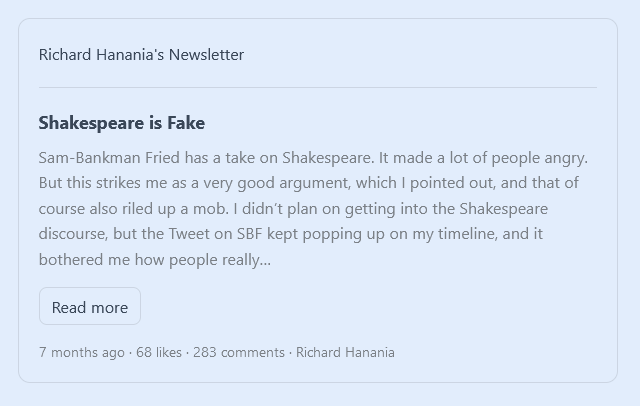The image size is (640, 406).
Task: Click the word "discourse" in the excerpt
Action: pos(72,235)
